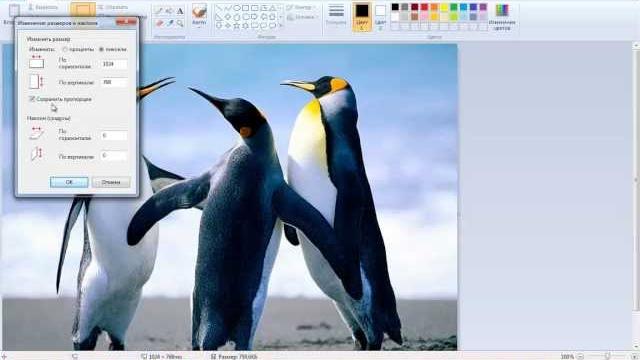Choose the purple palette swatch
Viewport: 640px width, 360px height.
point(483,7)
